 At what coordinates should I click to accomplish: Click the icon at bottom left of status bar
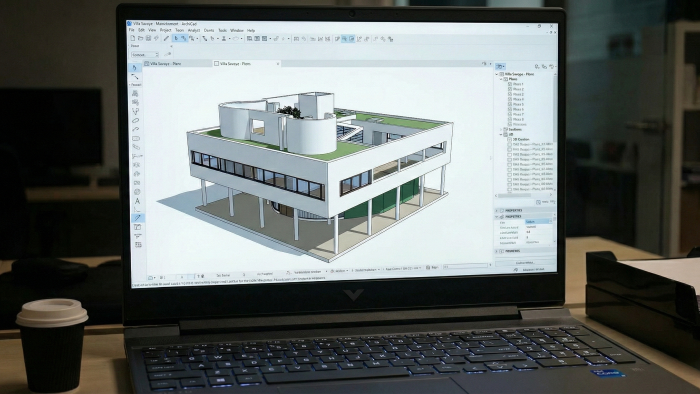click(151, 278)
